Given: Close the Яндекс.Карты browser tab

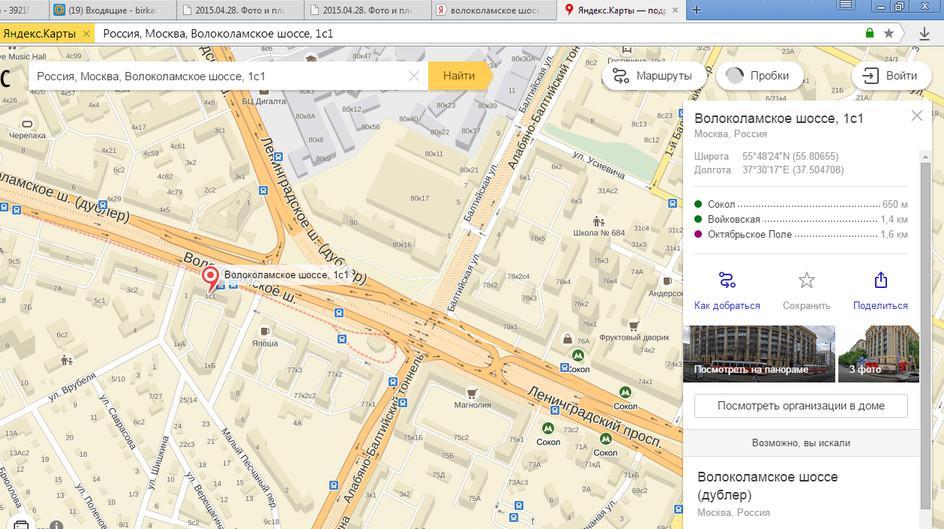Looking at the screenshot, I should point(675,10).
